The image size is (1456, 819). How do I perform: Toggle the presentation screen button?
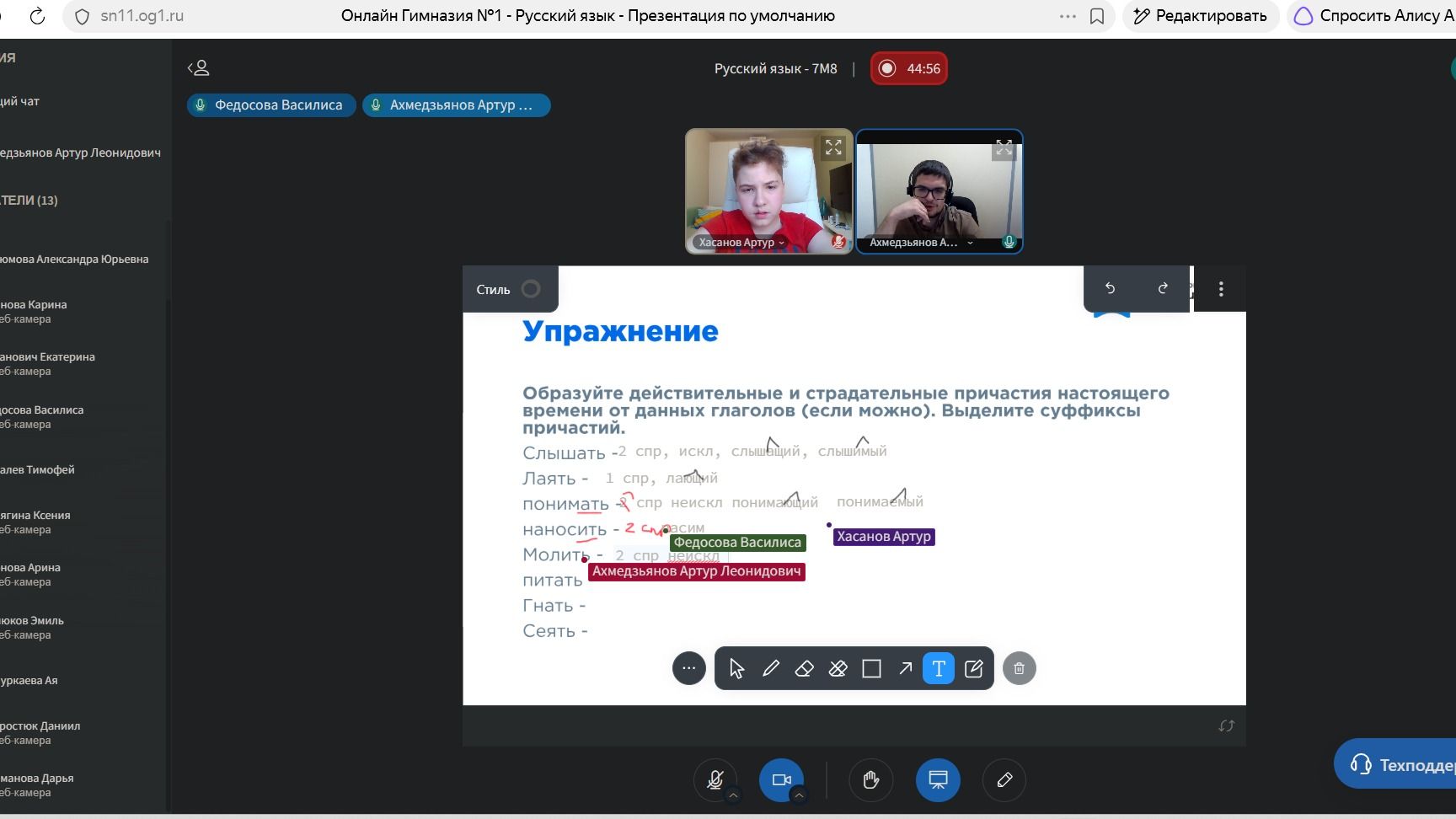pyautogui.click(x=938, y=779)
